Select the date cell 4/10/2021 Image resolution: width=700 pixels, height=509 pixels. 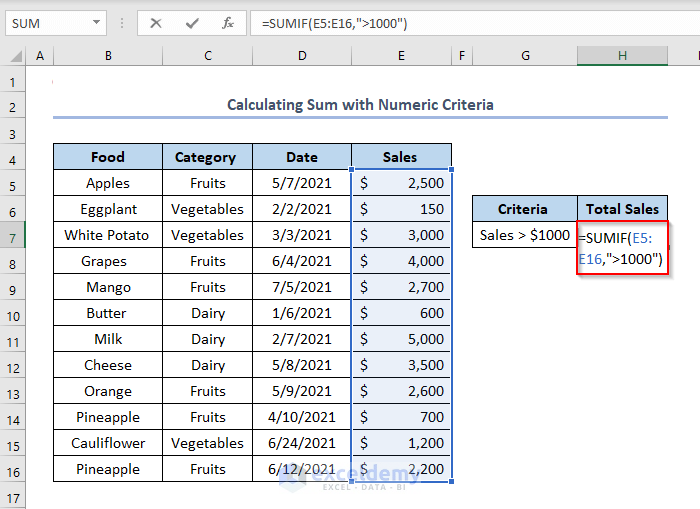[x=302, y=417]
